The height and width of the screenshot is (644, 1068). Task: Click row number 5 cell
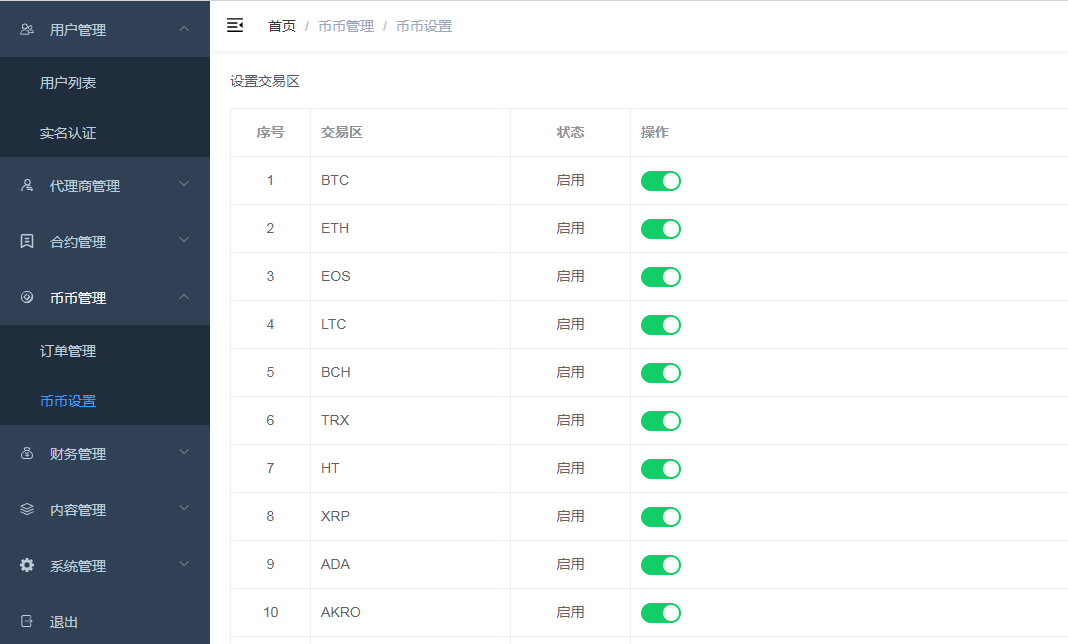(x=270, y=372)
